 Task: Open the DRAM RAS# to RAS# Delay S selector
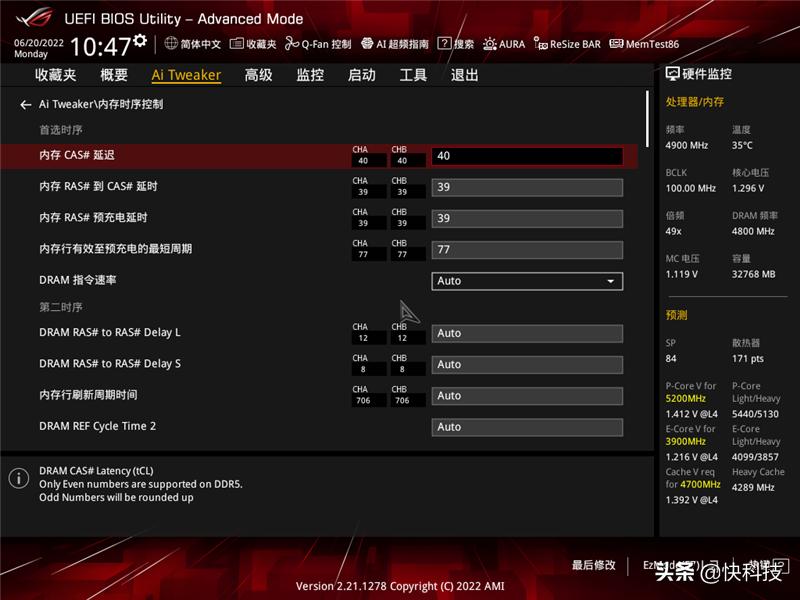click(x=527, y=364)
